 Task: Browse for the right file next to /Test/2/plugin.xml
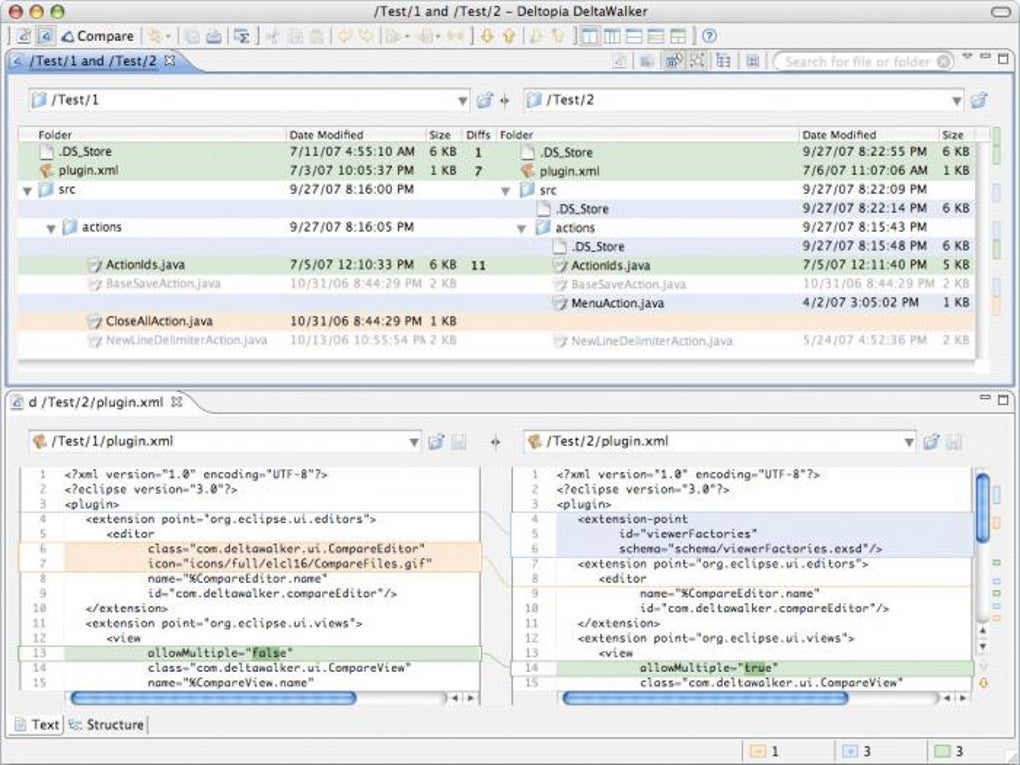(931, 441)
